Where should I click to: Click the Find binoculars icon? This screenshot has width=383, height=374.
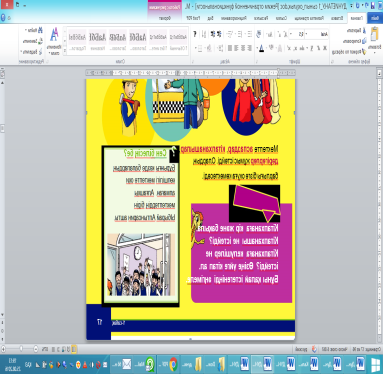click(x=40, y=30)
